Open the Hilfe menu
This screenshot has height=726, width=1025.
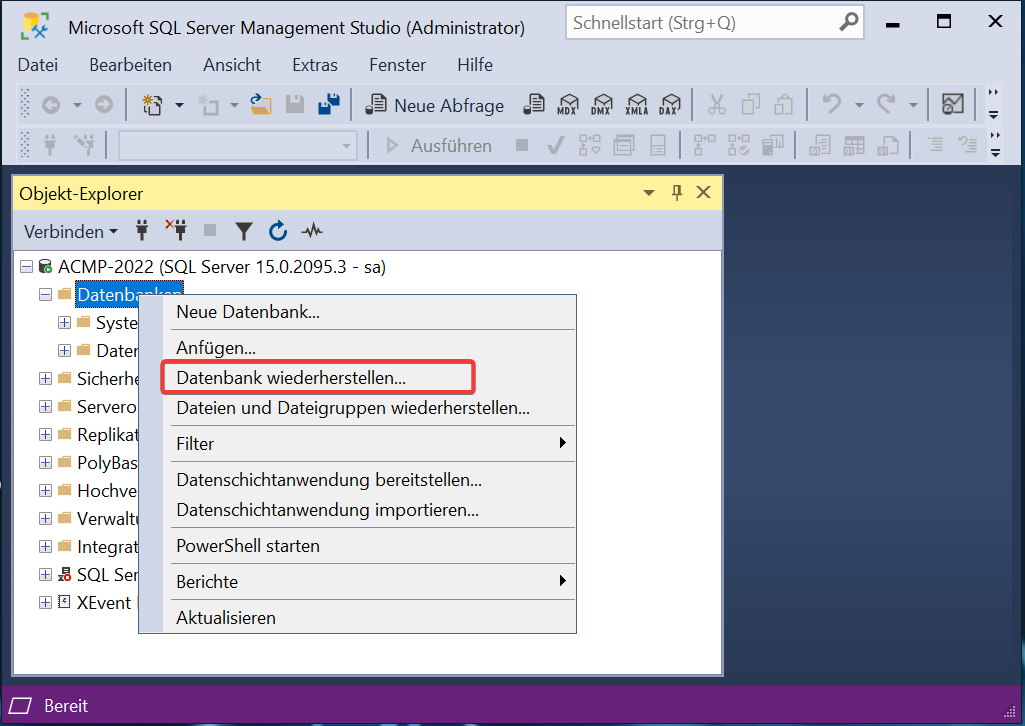coord(475,65)
